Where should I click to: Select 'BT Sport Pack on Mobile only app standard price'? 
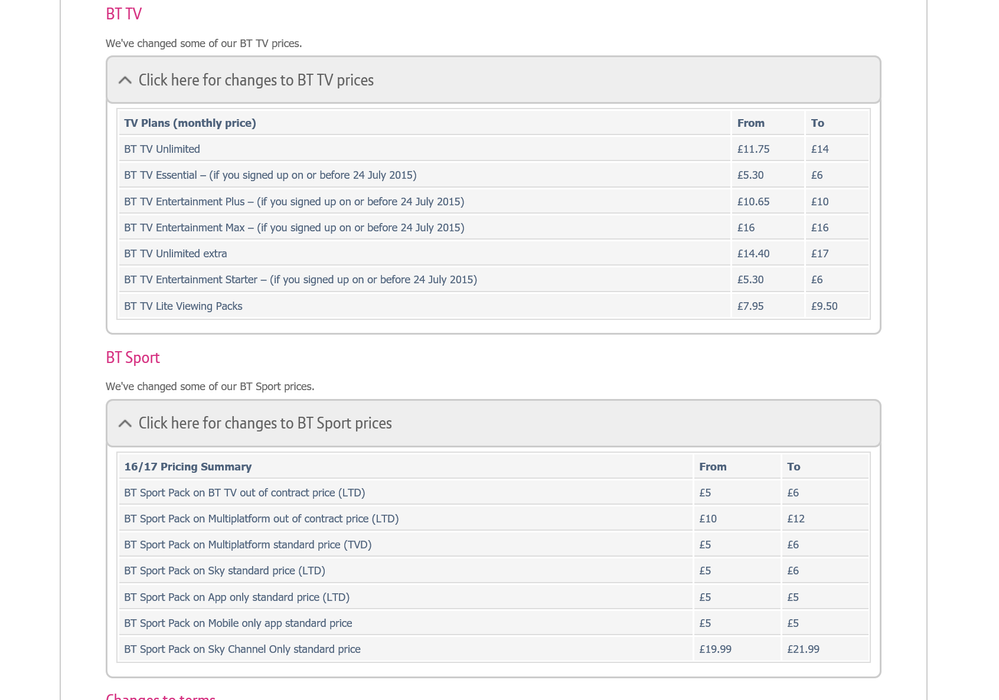tap(238, 624)
